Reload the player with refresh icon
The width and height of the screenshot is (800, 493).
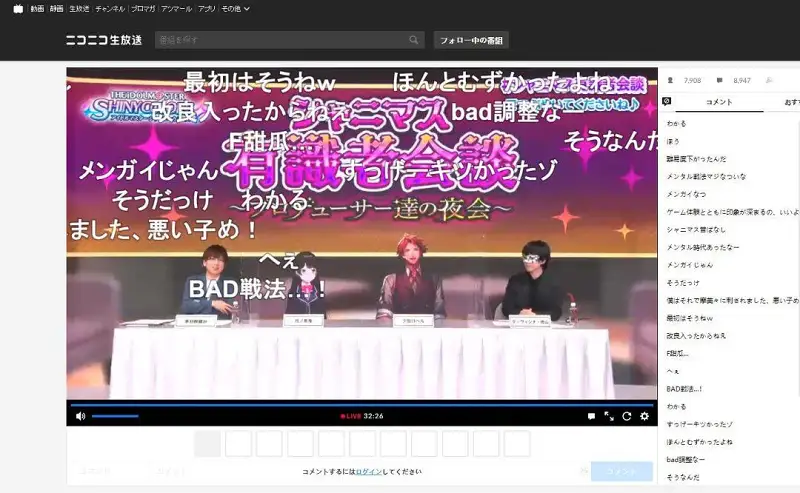tap(627, 416)
